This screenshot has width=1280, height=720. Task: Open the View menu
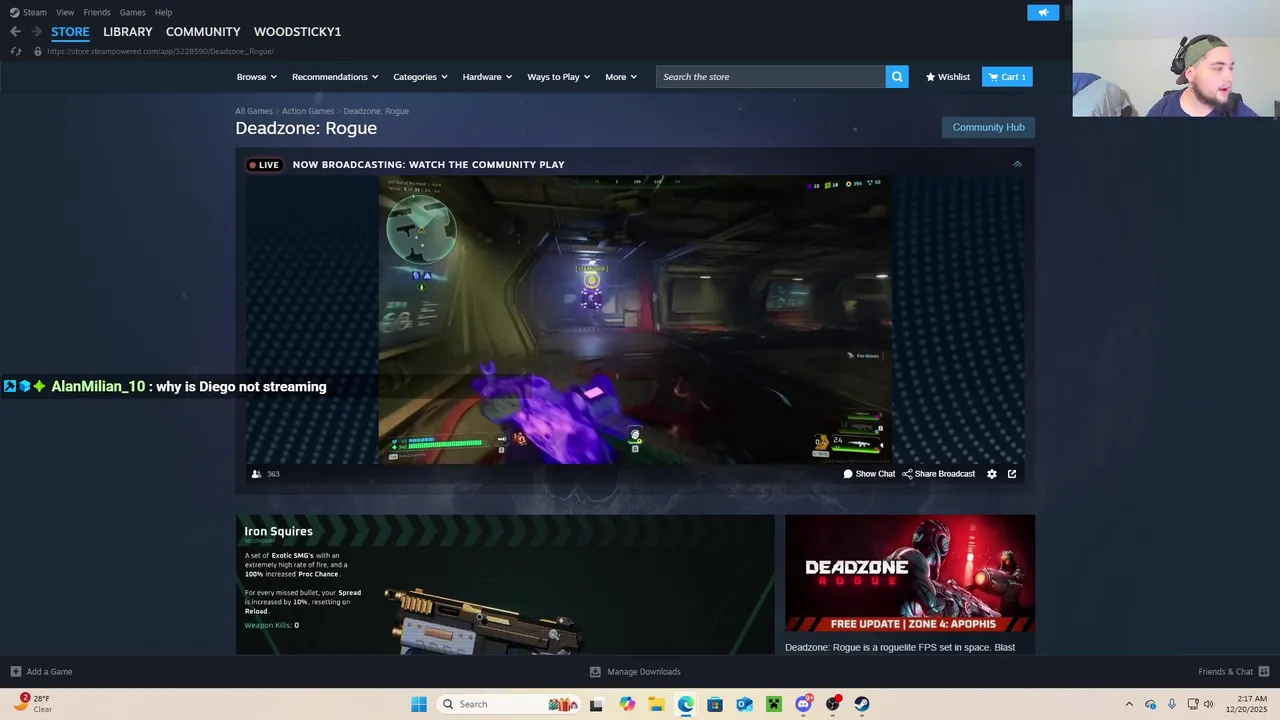point(65,12)
